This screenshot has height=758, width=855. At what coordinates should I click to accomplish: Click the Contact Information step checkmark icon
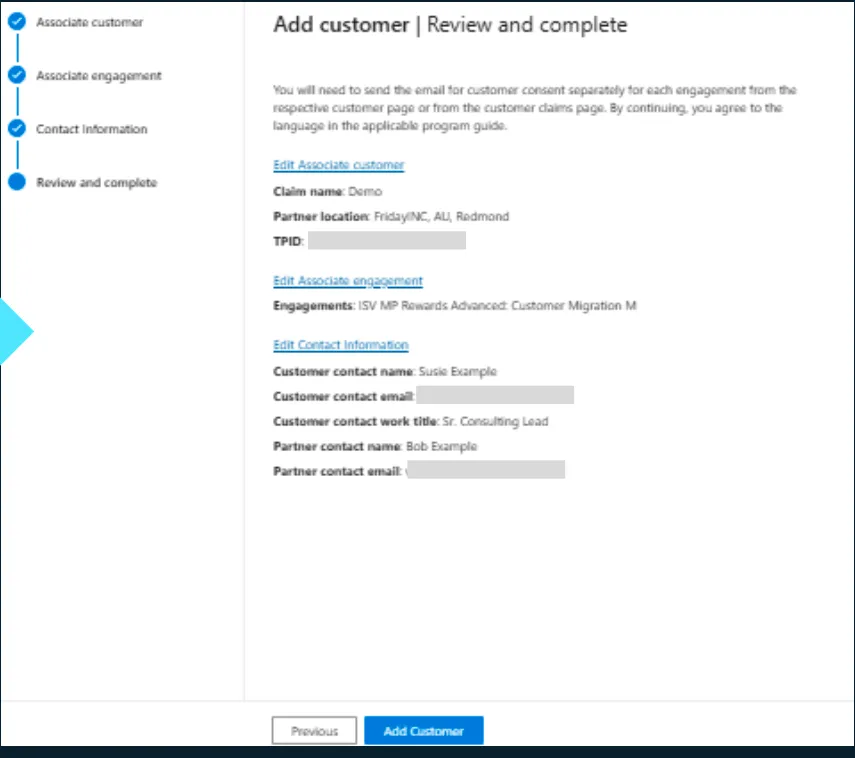pos(17,128)
